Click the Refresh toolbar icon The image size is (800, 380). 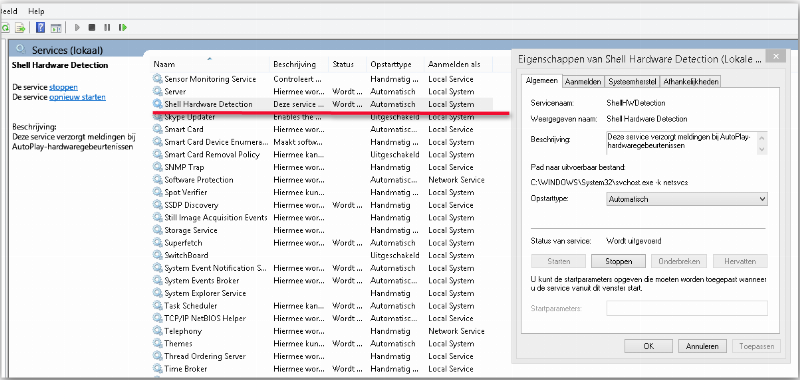point(5,28)
